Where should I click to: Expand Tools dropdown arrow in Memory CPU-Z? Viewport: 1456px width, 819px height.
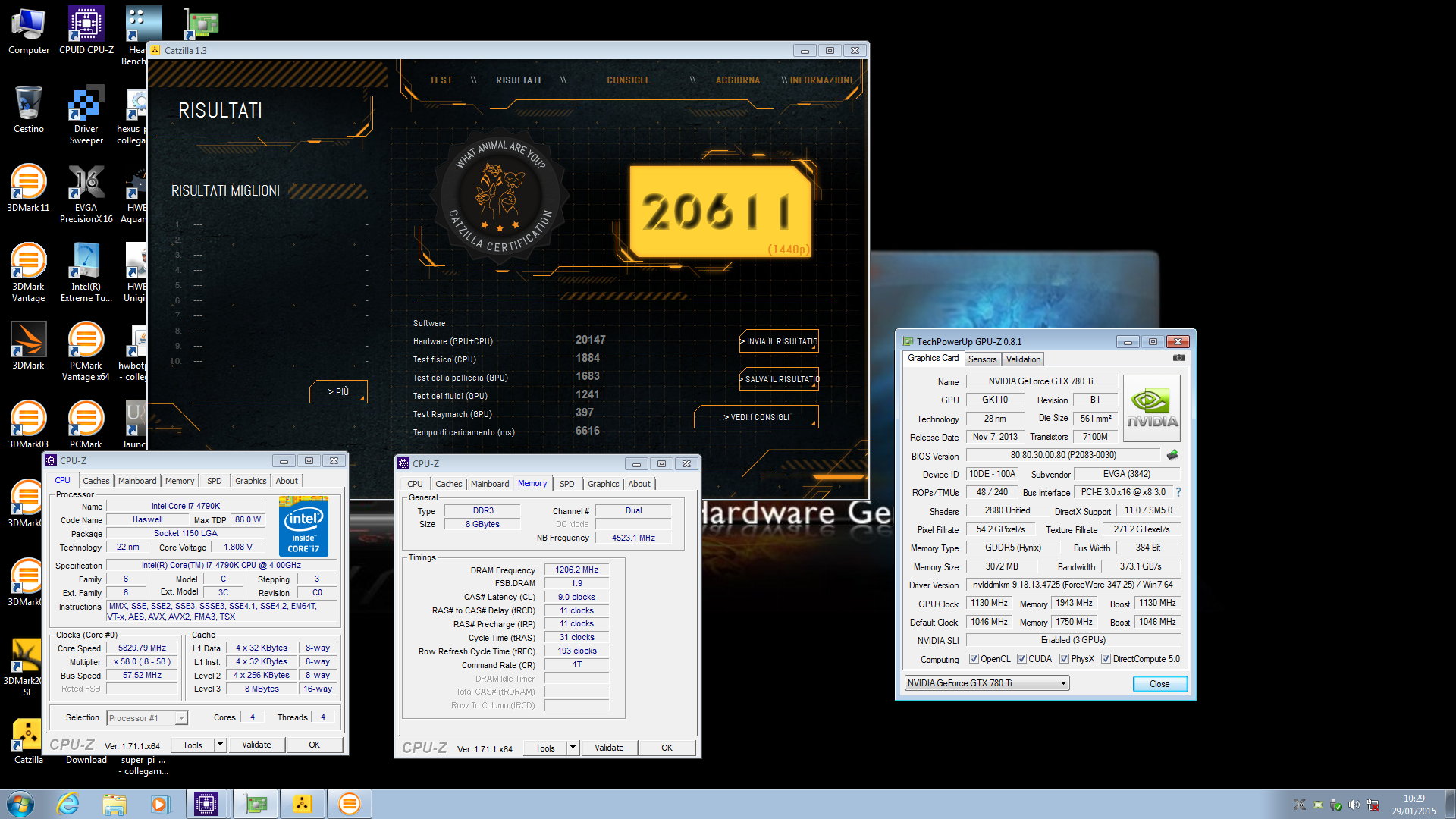(573, 748)
